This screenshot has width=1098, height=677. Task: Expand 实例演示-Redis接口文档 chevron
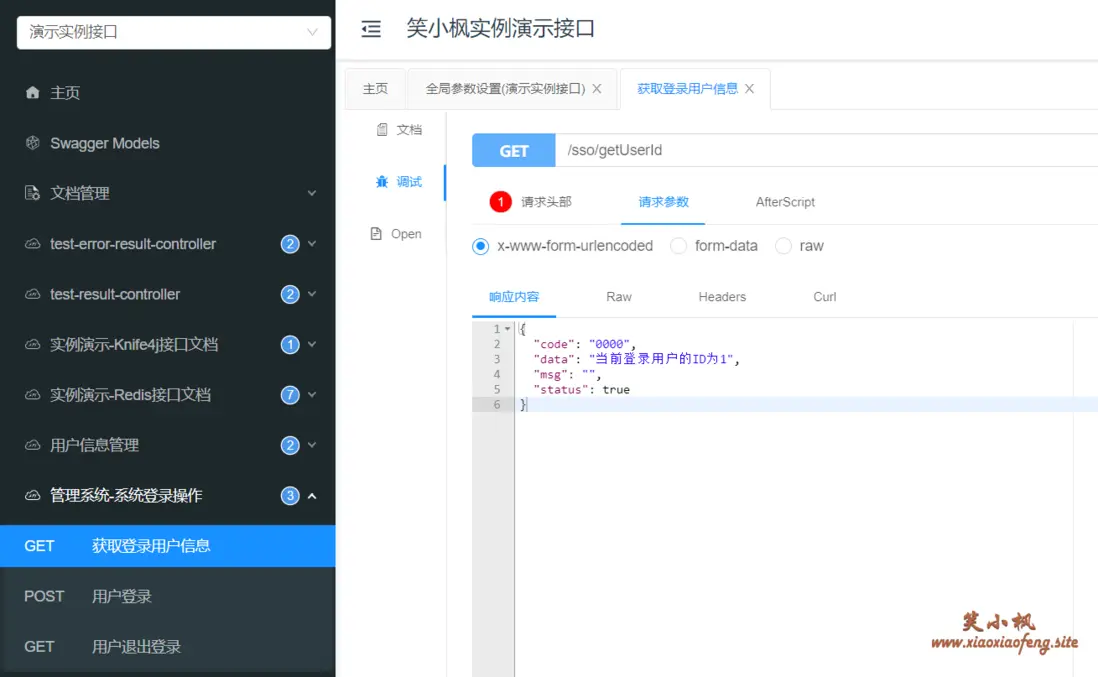312,395
